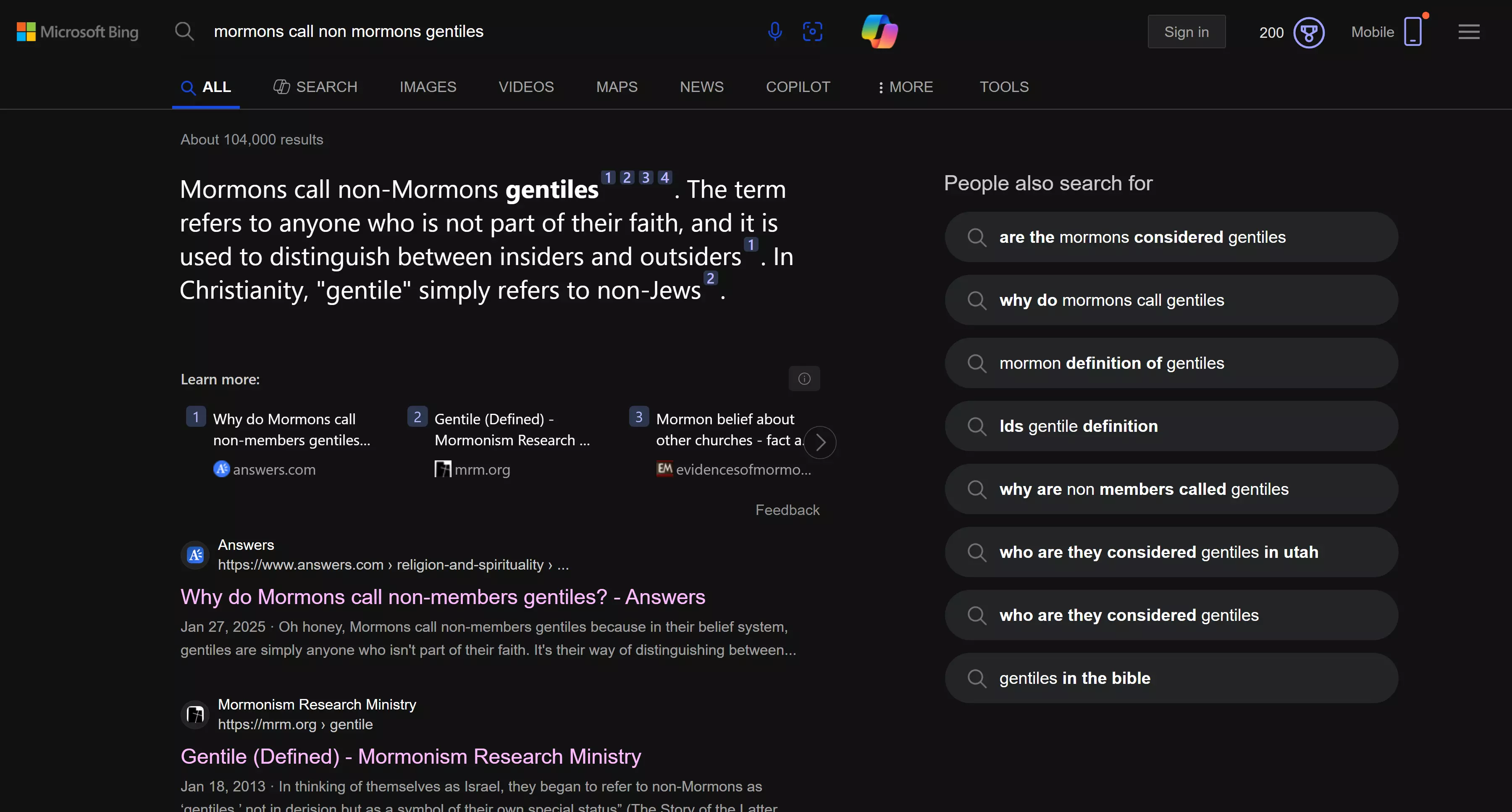Select the ALL tab
Image resolution: width=1512 pixels, height=812 pixels.
(x=205, y=87)
